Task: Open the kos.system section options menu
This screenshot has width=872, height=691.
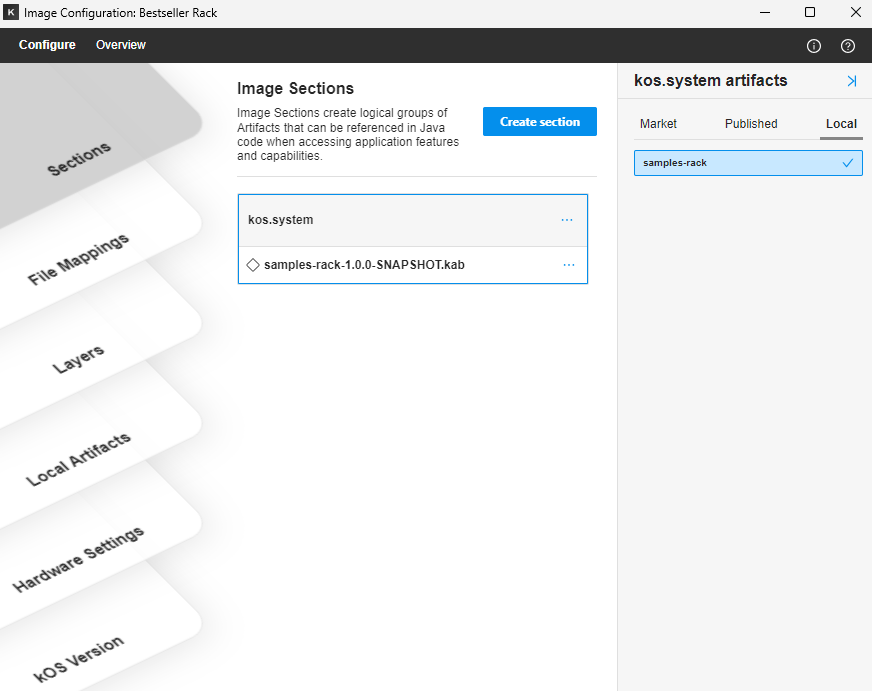Action: click(567, 220)
